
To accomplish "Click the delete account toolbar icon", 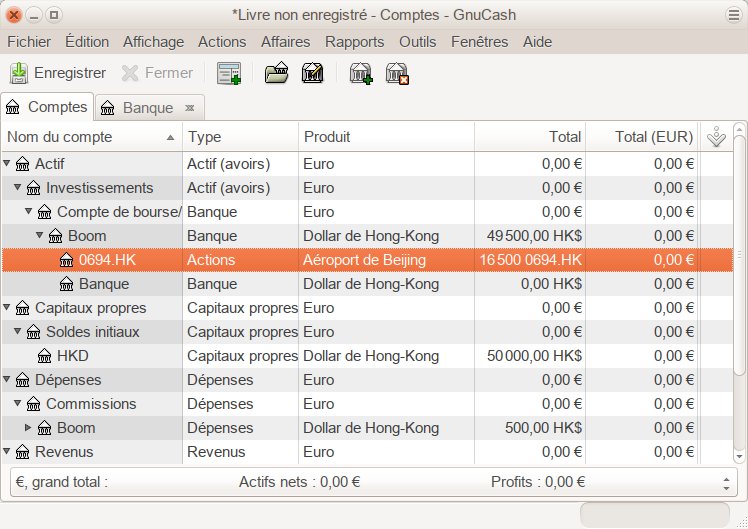I will pos(397,73).
